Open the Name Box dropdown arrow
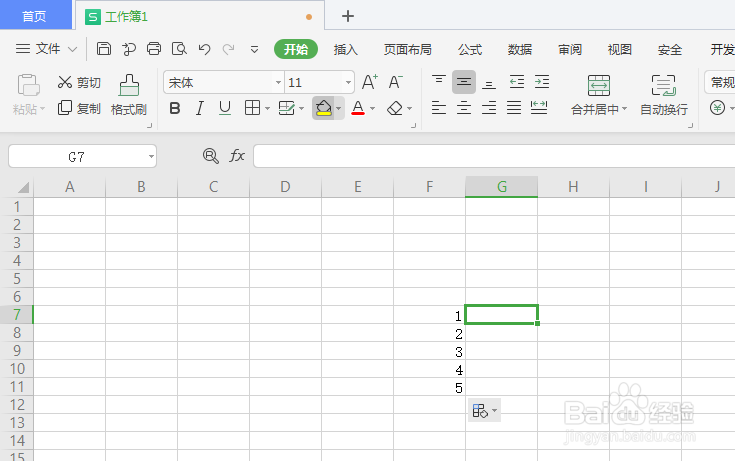735x461 pixels. (151, 156)
